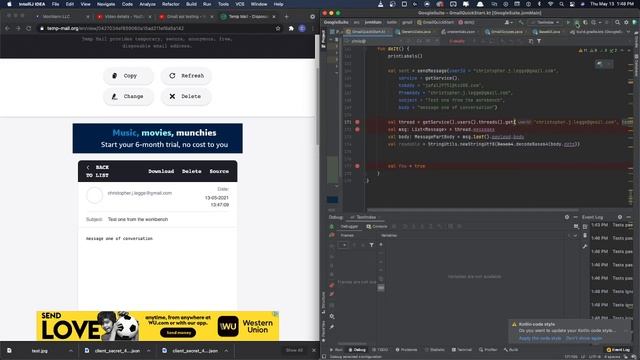Switch to the Debugger tab
Image resolution: width=640 pixels, height=360 pixels.
point(349,227)
